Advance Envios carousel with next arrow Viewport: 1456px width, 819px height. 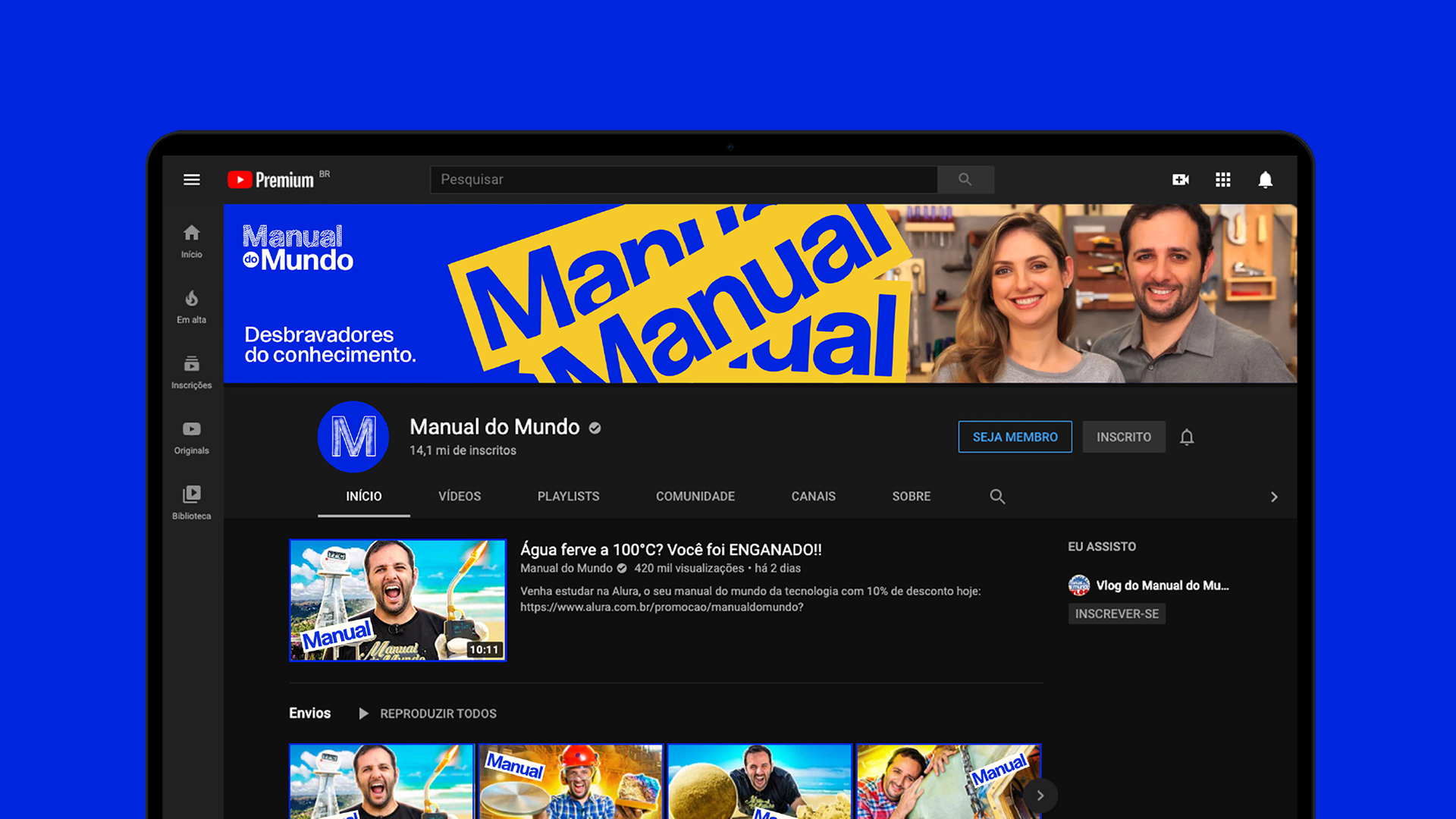click(1040, 795)
